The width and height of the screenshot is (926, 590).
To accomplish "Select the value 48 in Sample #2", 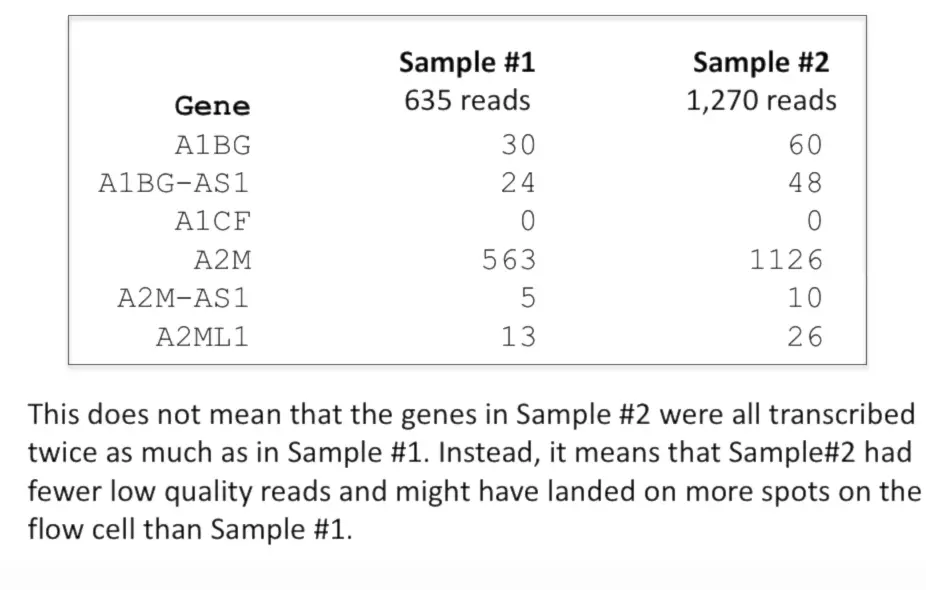I will tap(805, 183).
